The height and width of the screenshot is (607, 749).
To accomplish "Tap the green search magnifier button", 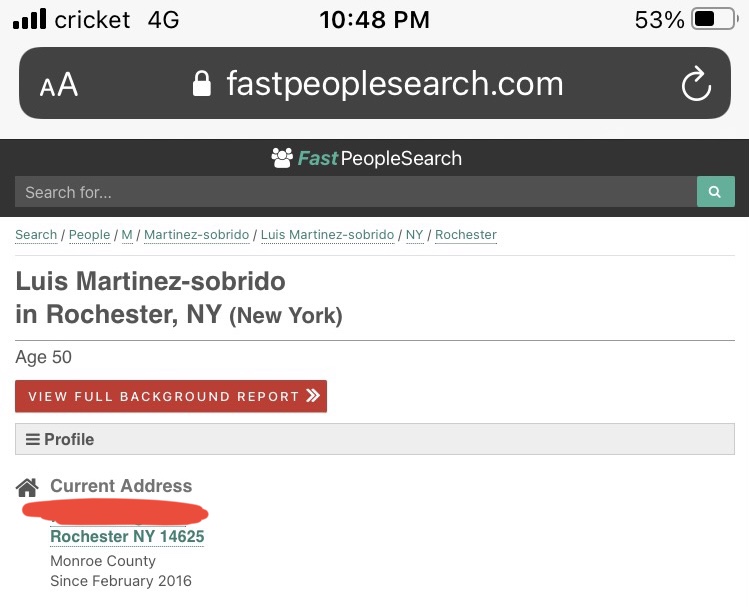I will [716, 192].
